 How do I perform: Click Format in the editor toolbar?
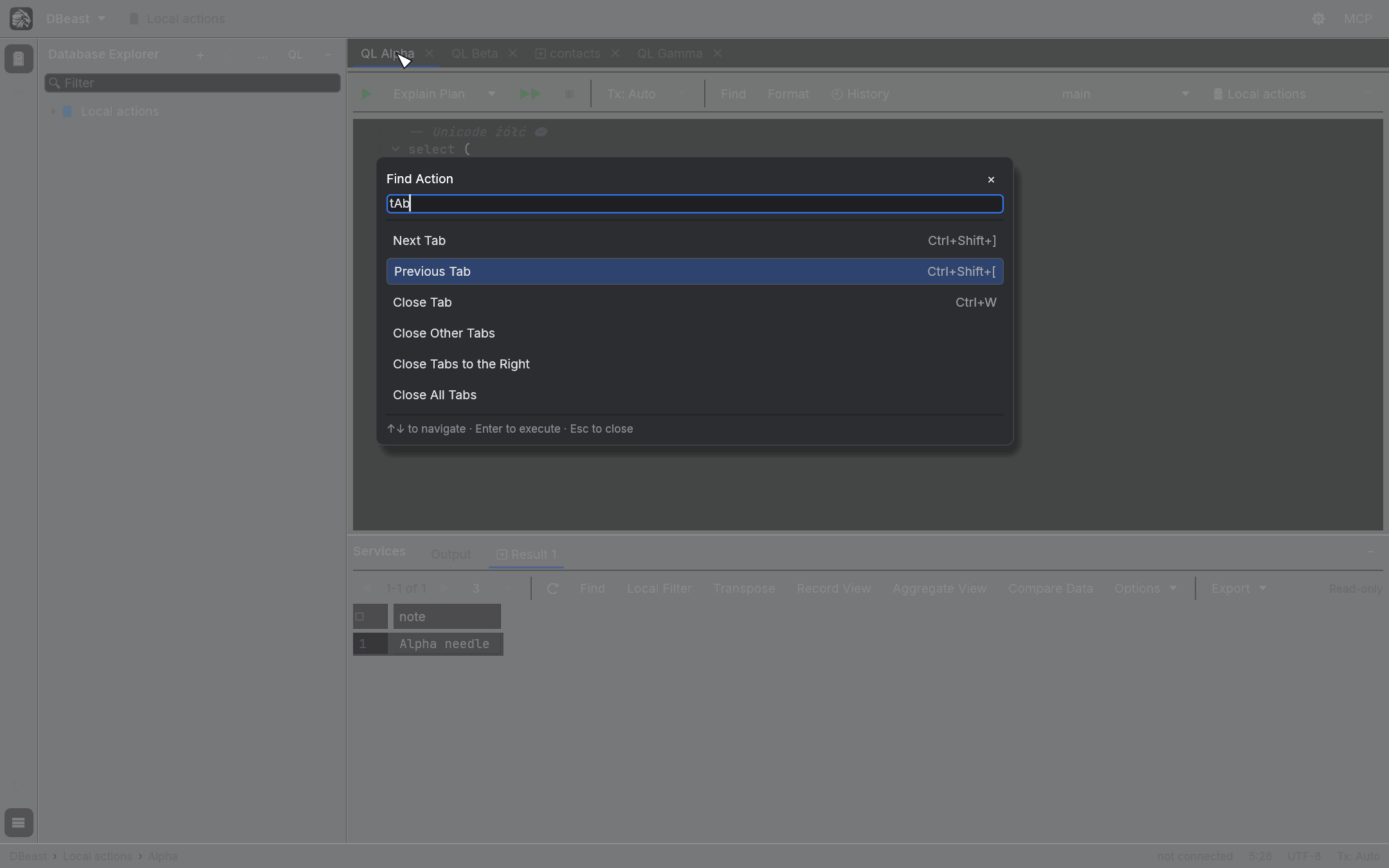tap(788, 94)
